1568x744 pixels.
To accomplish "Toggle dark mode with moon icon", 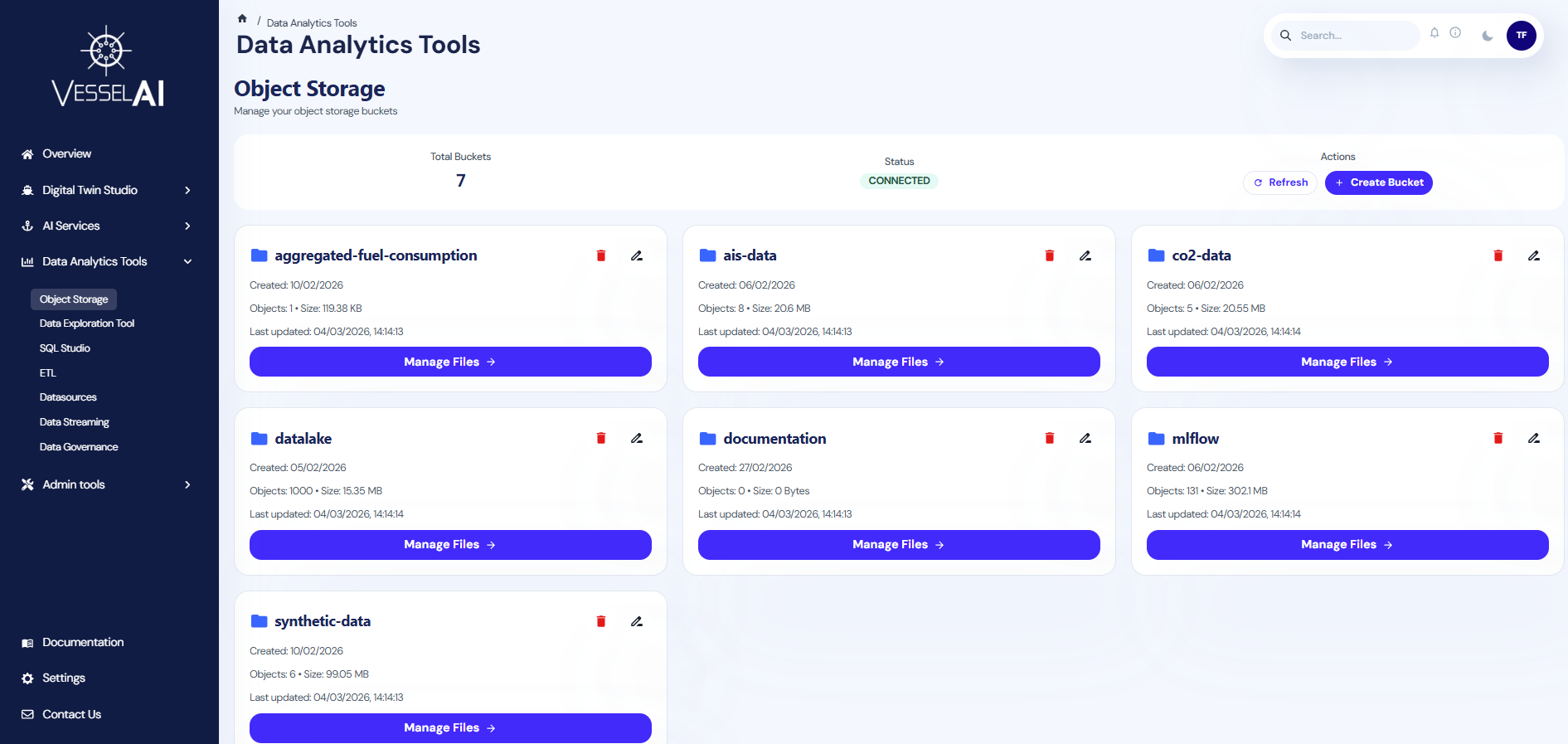I will pos(1487,36).
